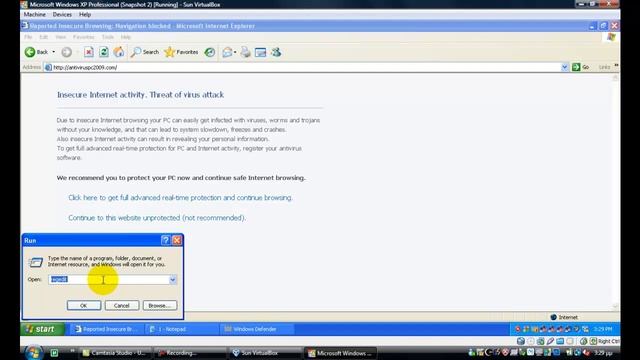The image size is (640, 360).
Task: Click the Open text field in Run dialog
Action: 109,280
